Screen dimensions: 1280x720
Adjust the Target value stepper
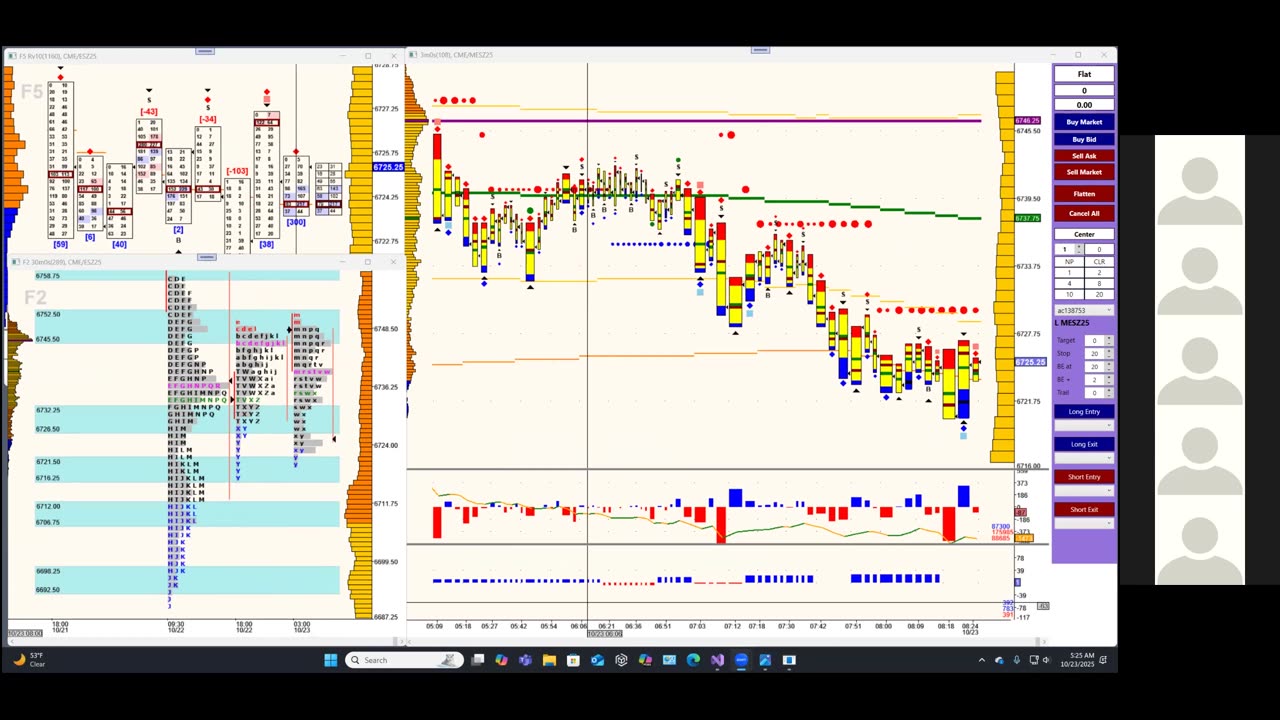pos(1109,341)
